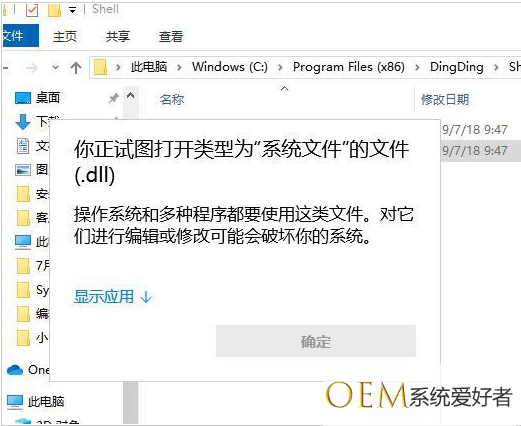Viewport: 521px width, 426px height.
Task: Click the up-directory arrow icon
Action: [76, 68]
